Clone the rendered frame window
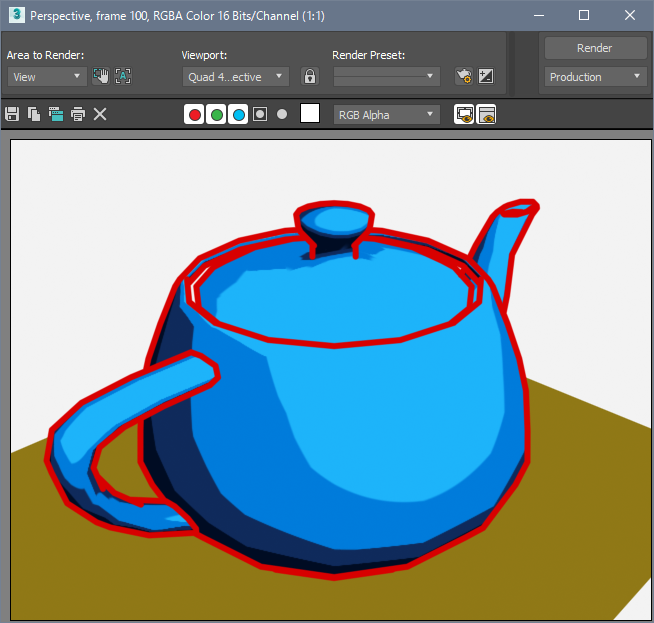Viewport: 654px width, 623px height. tap(56, 115)
